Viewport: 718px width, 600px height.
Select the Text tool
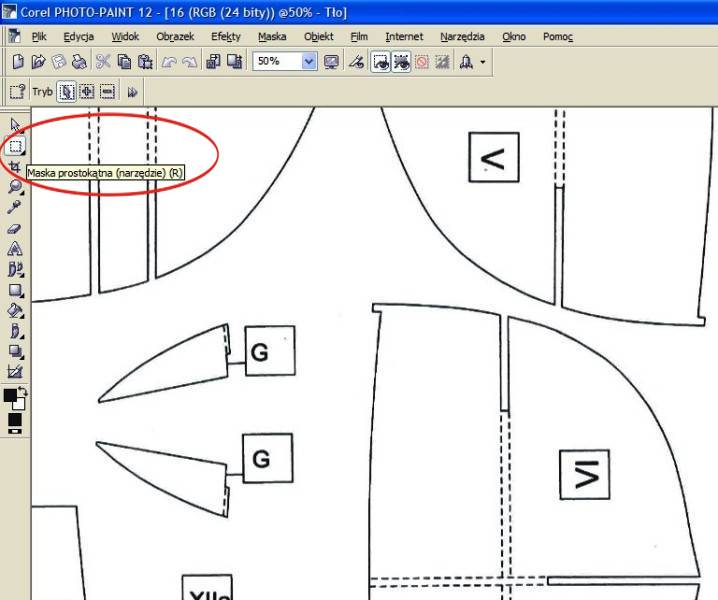(x=15, y=249)
